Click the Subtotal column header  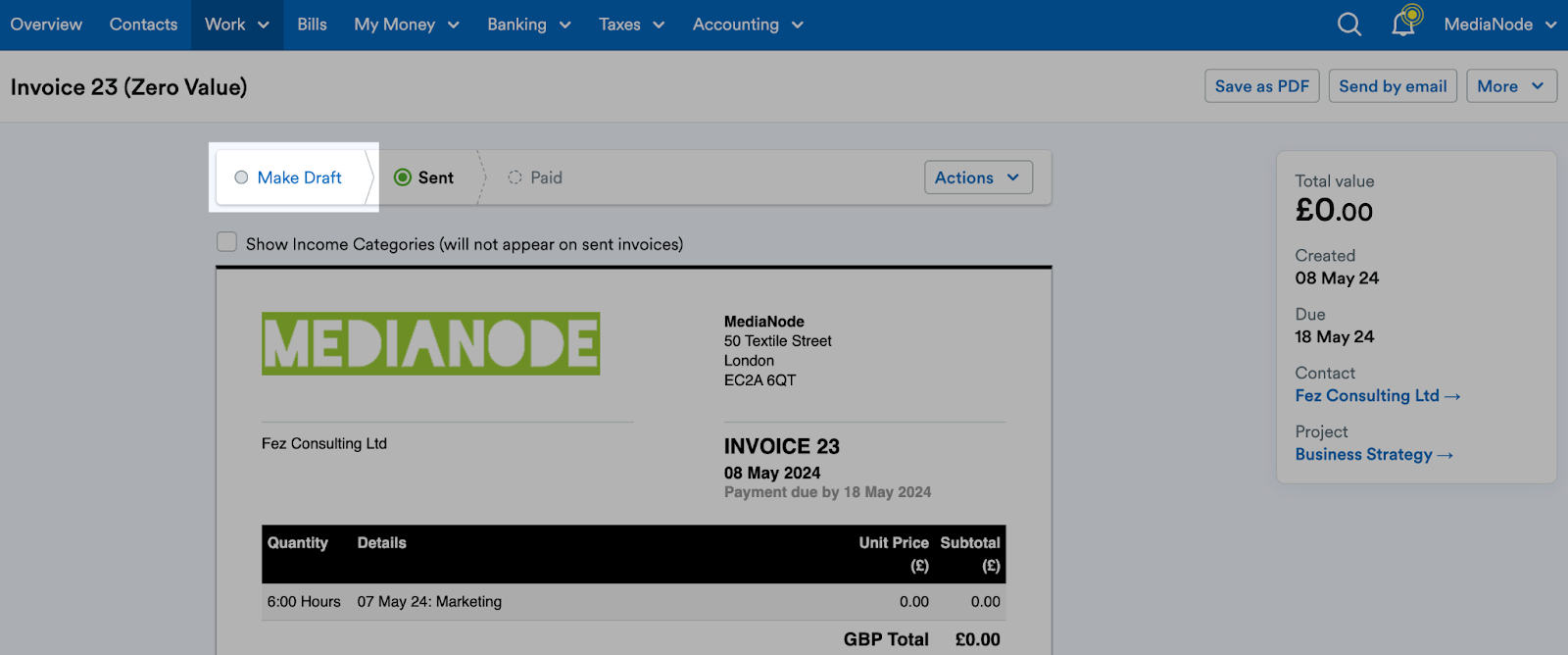tap(970, 554)
